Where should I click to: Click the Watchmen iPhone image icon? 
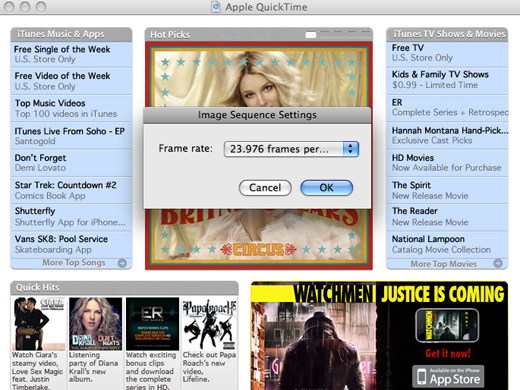click(447, 325)
